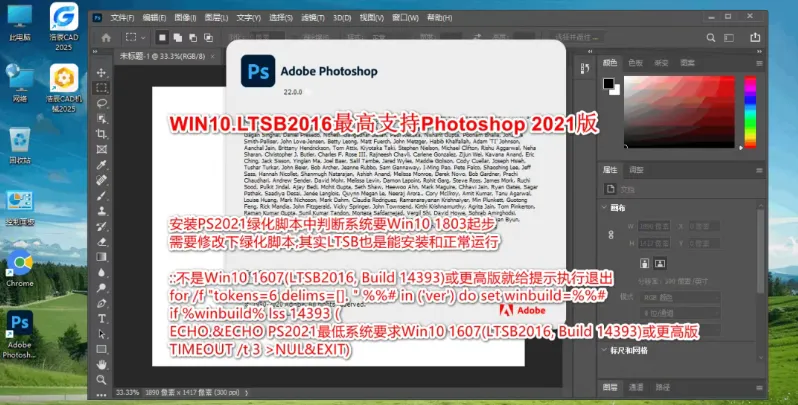Open the Color panel options menu

coord(759,64)
